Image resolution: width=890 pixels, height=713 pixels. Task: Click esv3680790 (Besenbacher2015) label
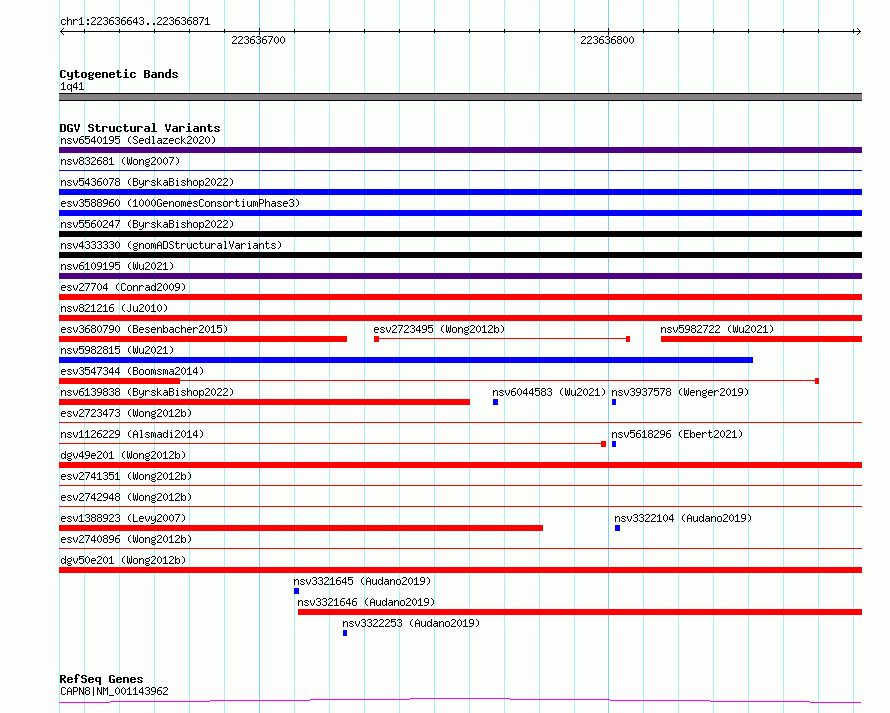click(x=144, y=329)
